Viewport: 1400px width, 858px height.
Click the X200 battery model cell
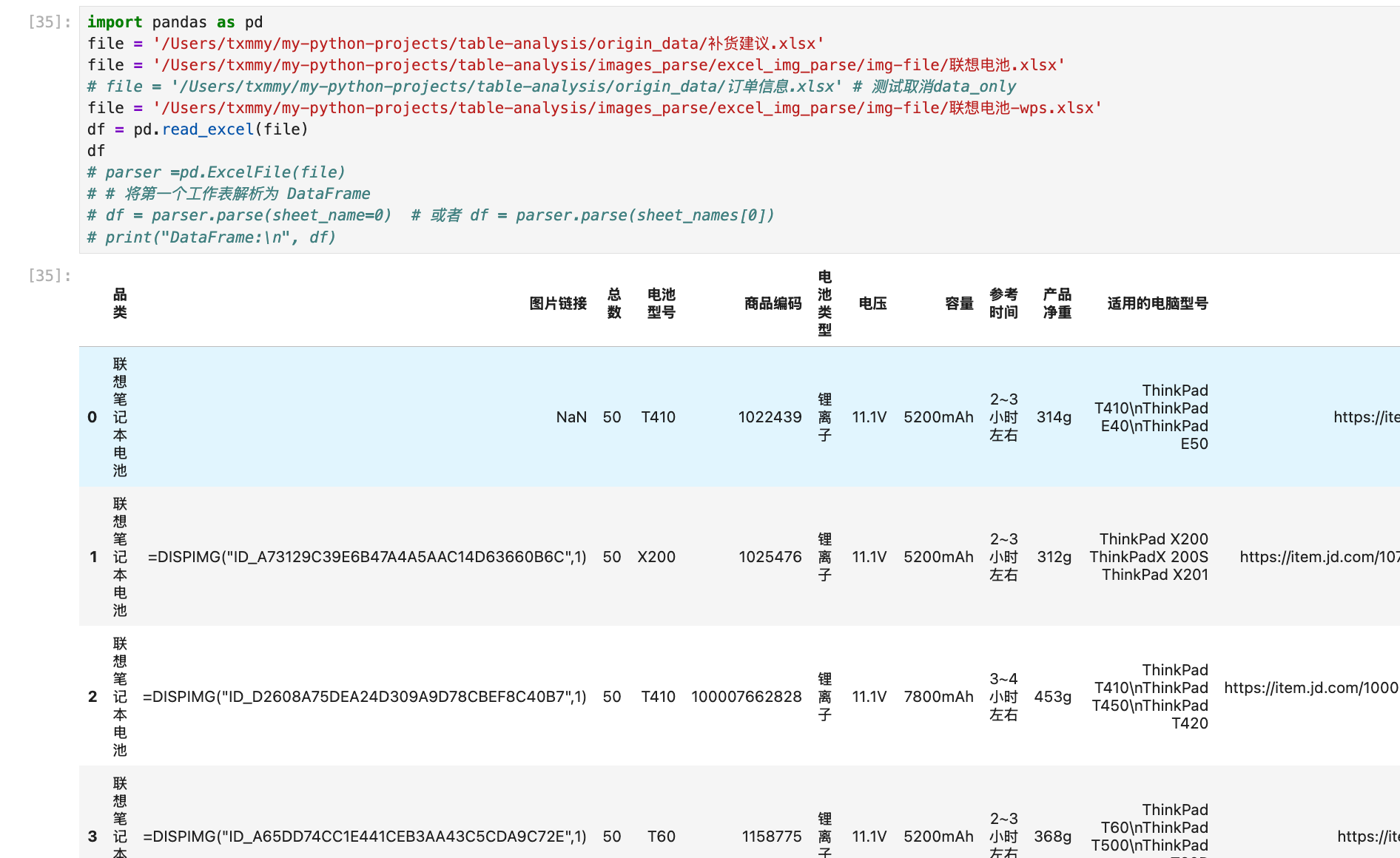[x=656, y=557]
